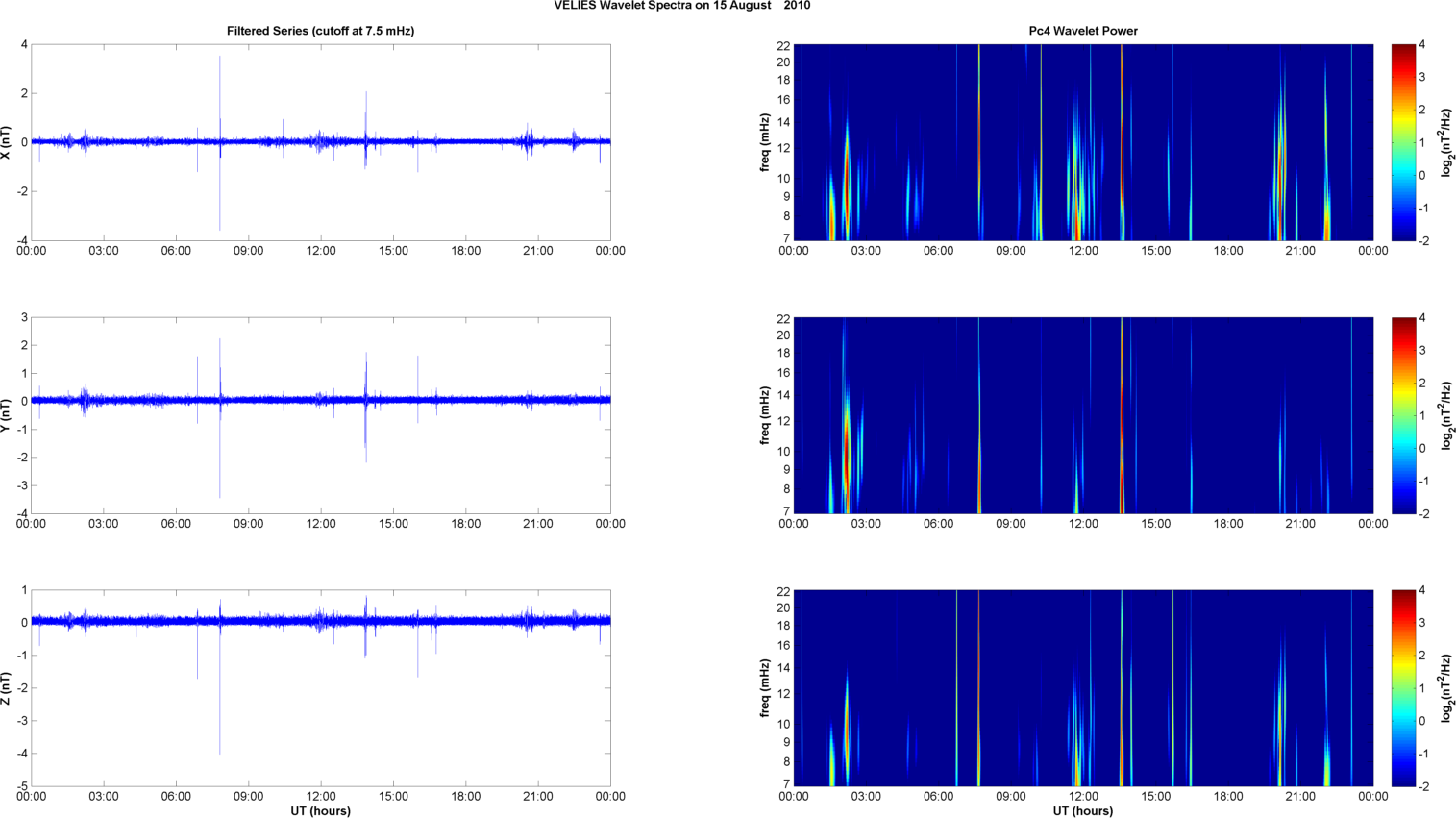
Task: Click freq (mHz) label of bottom spectrogram
Action: (x=765, y=688)
